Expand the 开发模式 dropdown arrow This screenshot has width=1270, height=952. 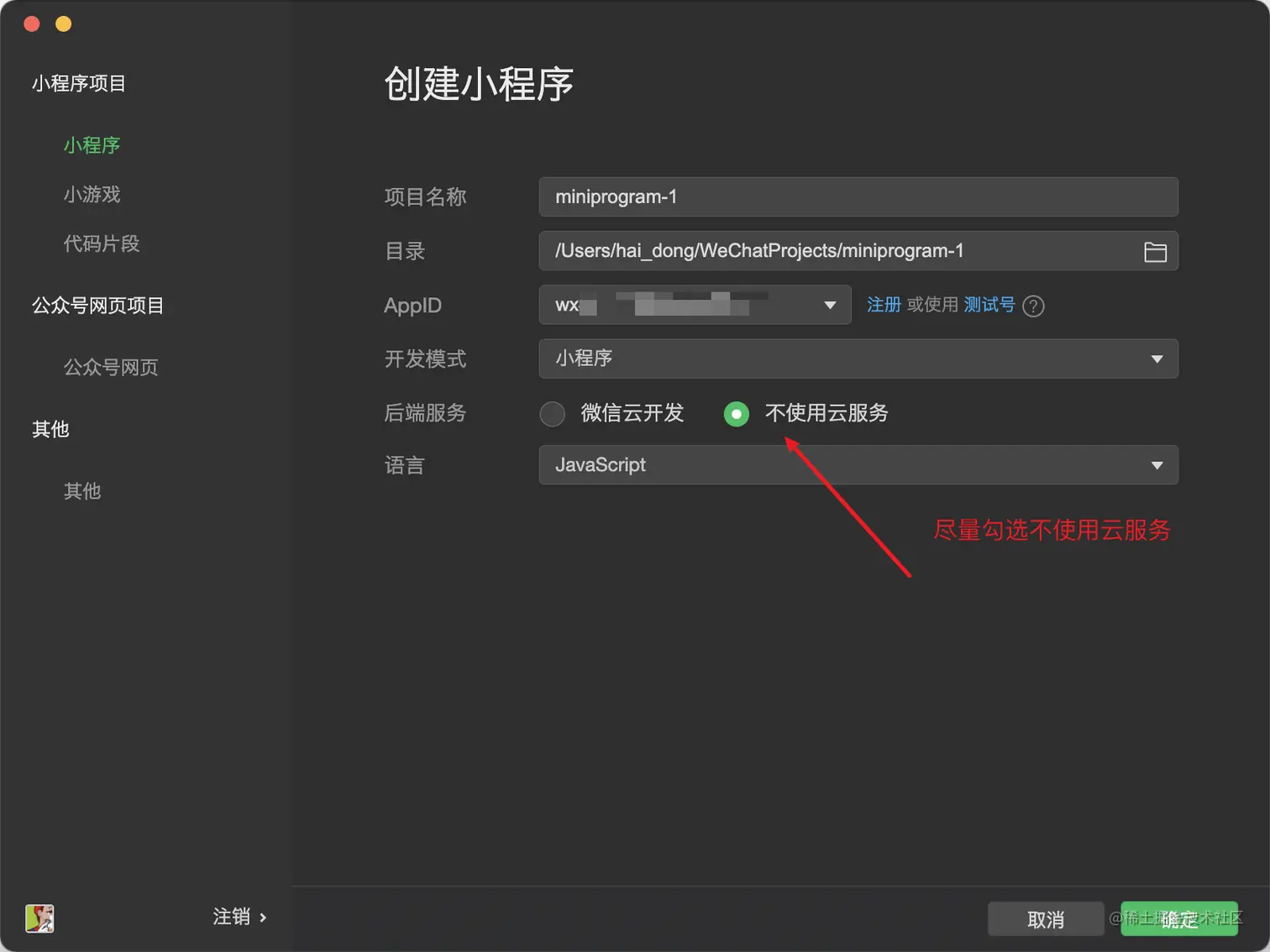point(1157,358)
